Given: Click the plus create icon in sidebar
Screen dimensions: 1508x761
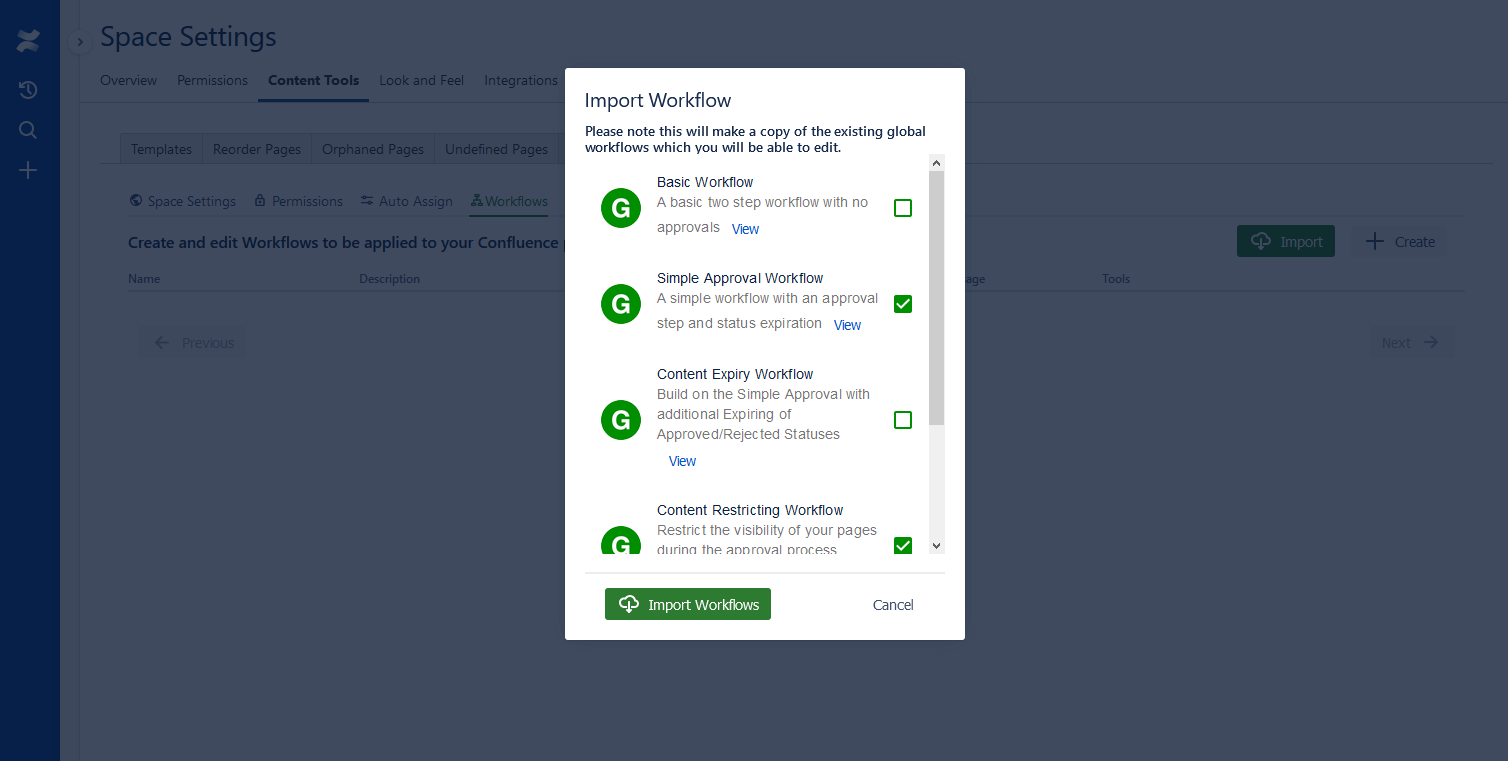Looking at the screenshot, I should tap(28, 171).
